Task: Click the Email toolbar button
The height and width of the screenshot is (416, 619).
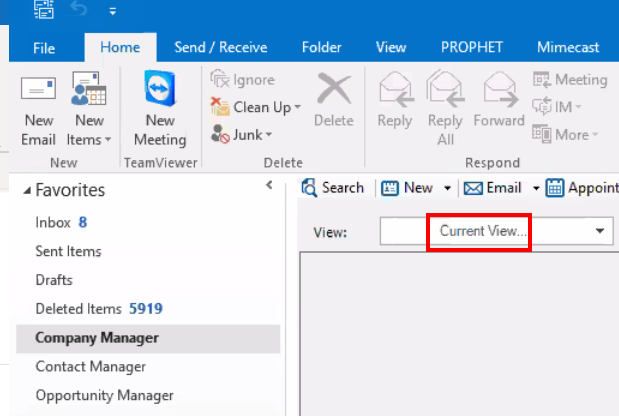Action: coord(492,188)
